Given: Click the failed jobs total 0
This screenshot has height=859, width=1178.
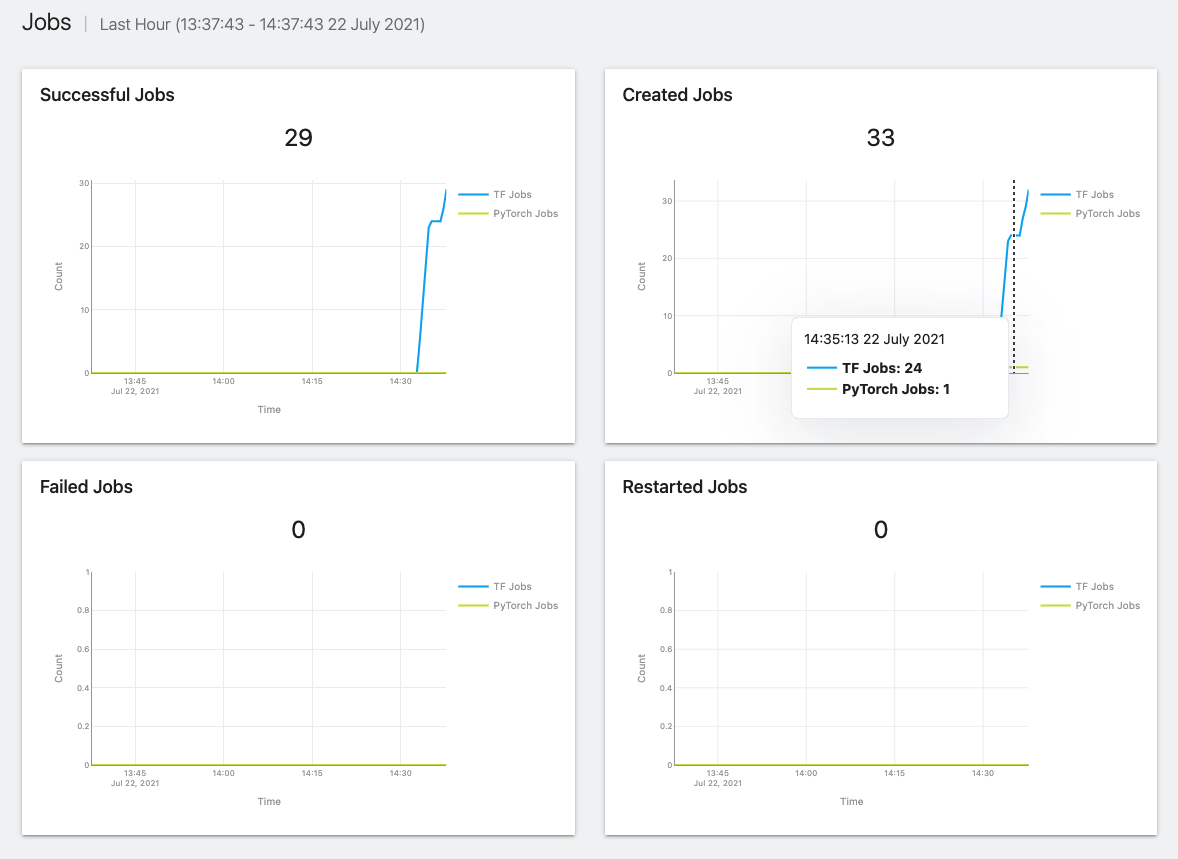Looking at the screenshot, I should click(x=298, y=530).
